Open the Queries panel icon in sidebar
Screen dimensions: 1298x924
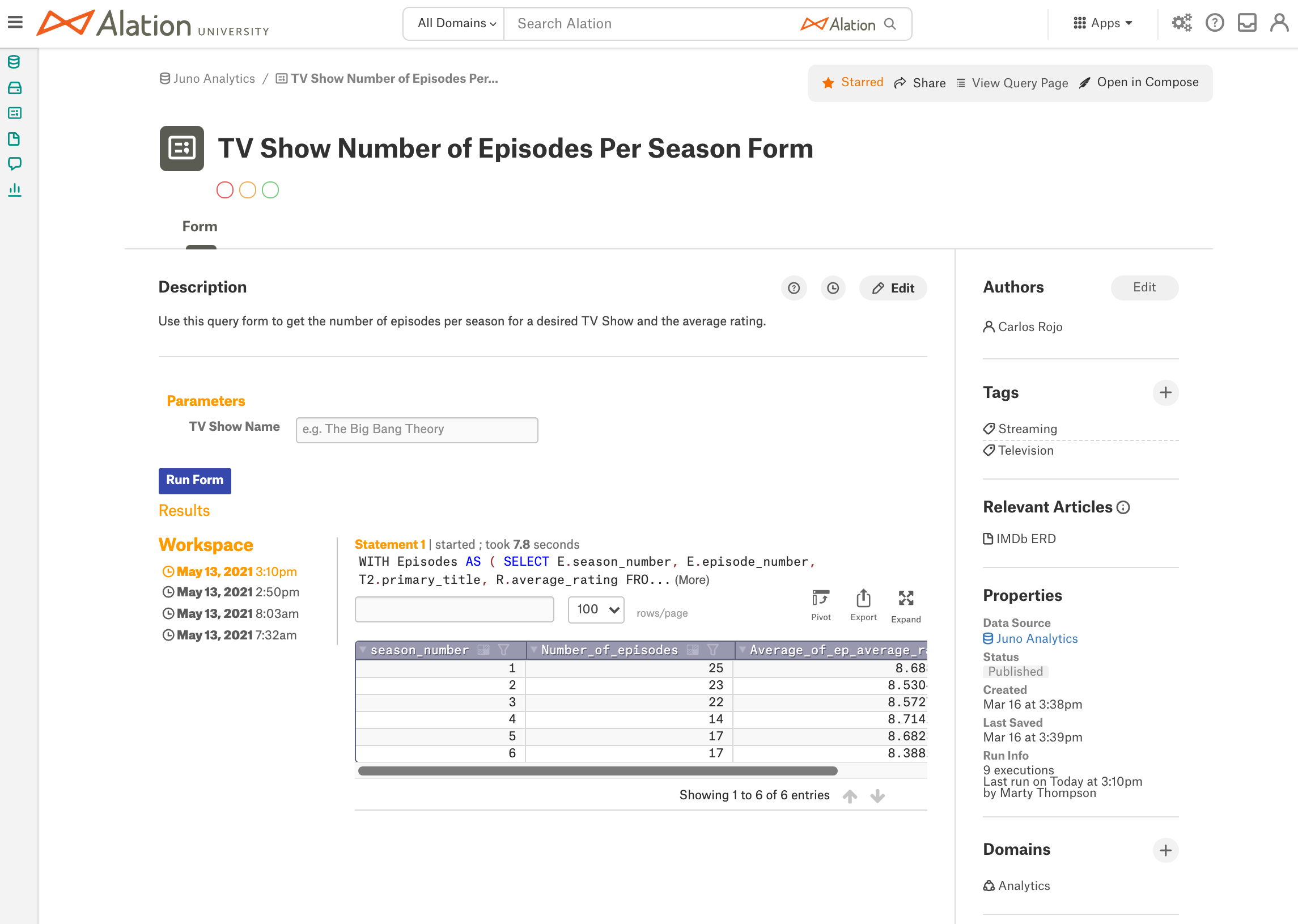click(15, 113)
